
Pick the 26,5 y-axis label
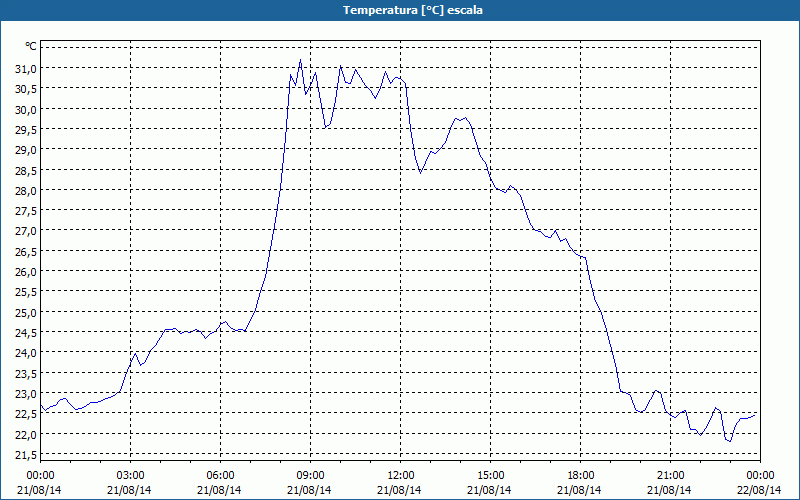(27, 251)
